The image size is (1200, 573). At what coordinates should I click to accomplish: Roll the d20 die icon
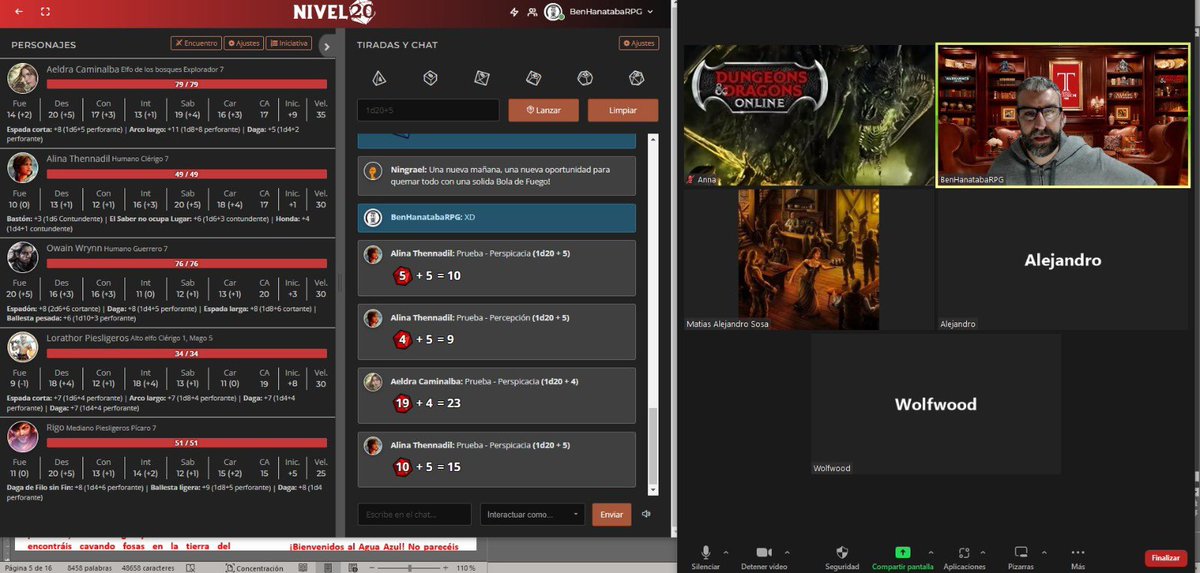(x=636, y=77)
